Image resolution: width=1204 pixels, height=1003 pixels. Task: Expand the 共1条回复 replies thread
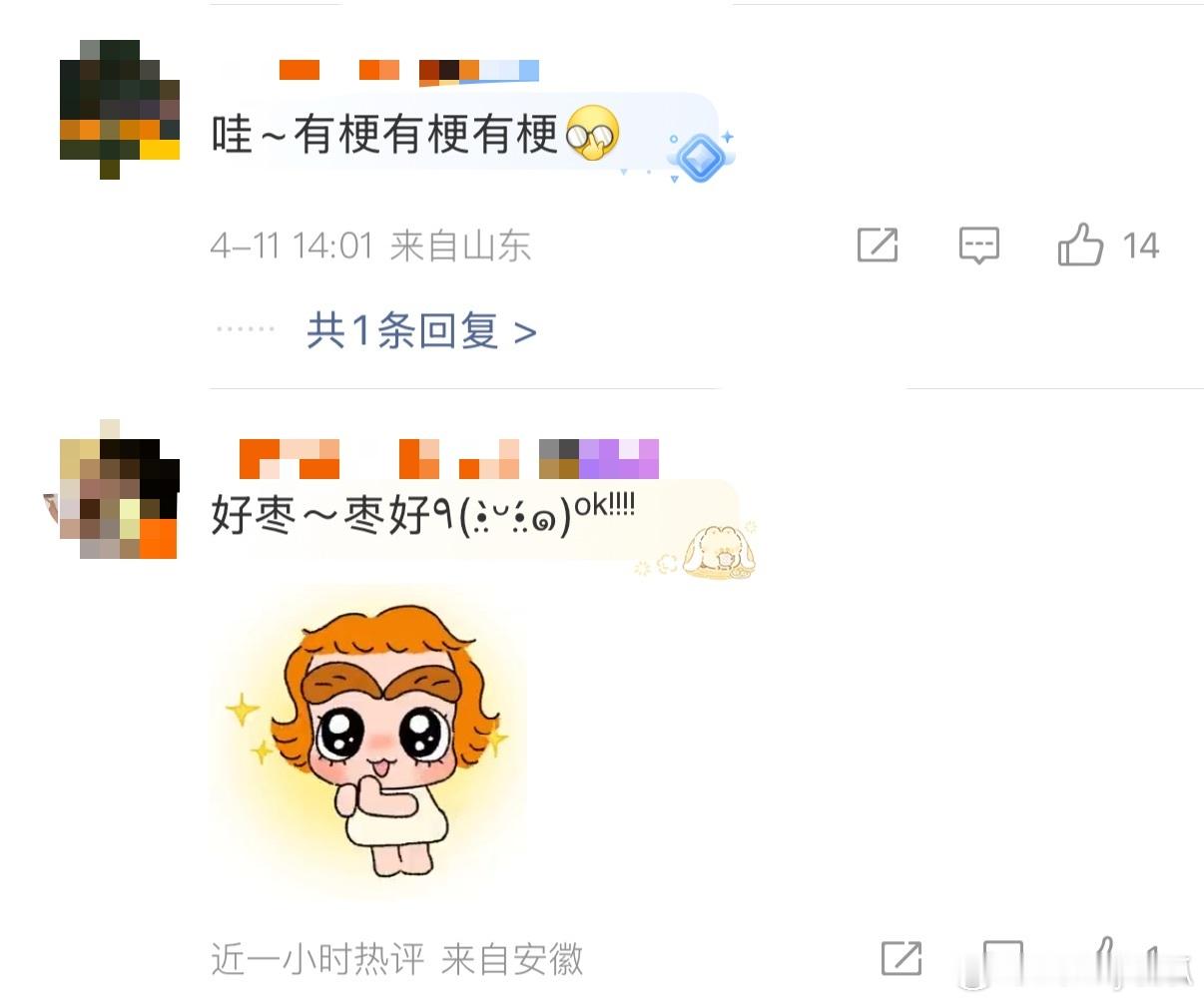tap(421, 330)
